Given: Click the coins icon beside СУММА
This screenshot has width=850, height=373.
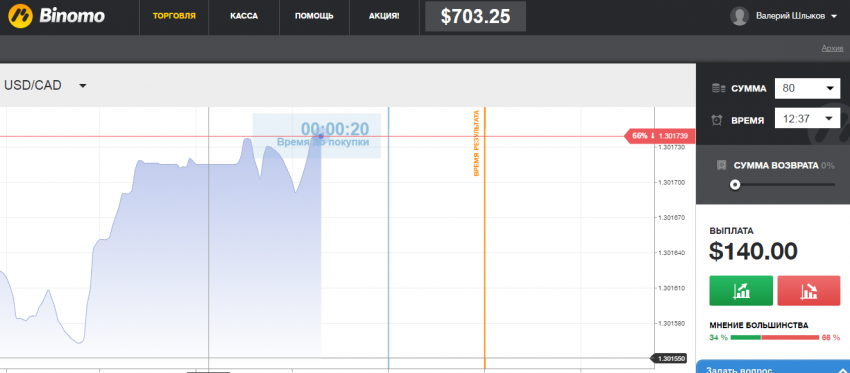Looking at the screenshot, I should [719, 88].
